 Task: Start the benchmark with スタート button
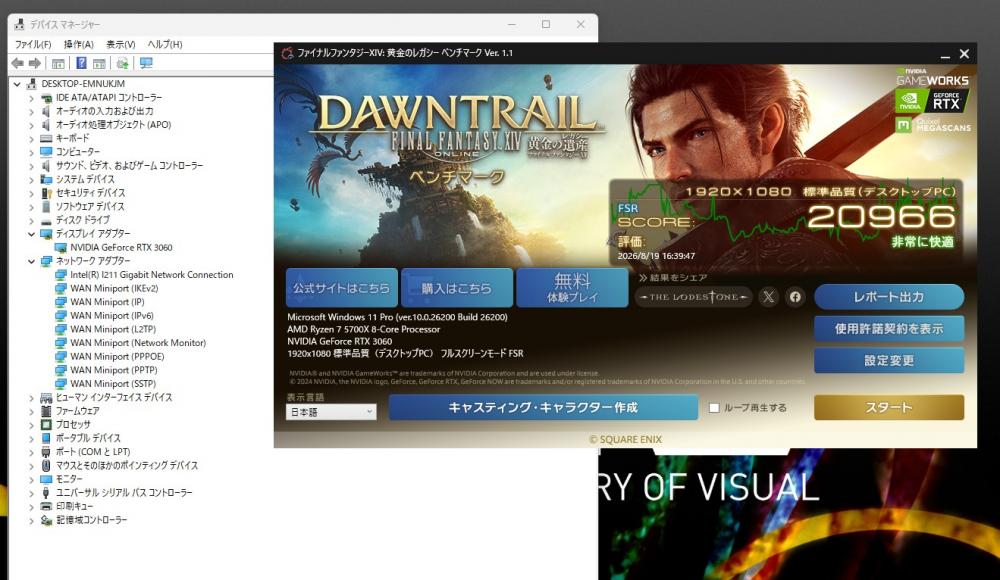[x=888, y=407]
